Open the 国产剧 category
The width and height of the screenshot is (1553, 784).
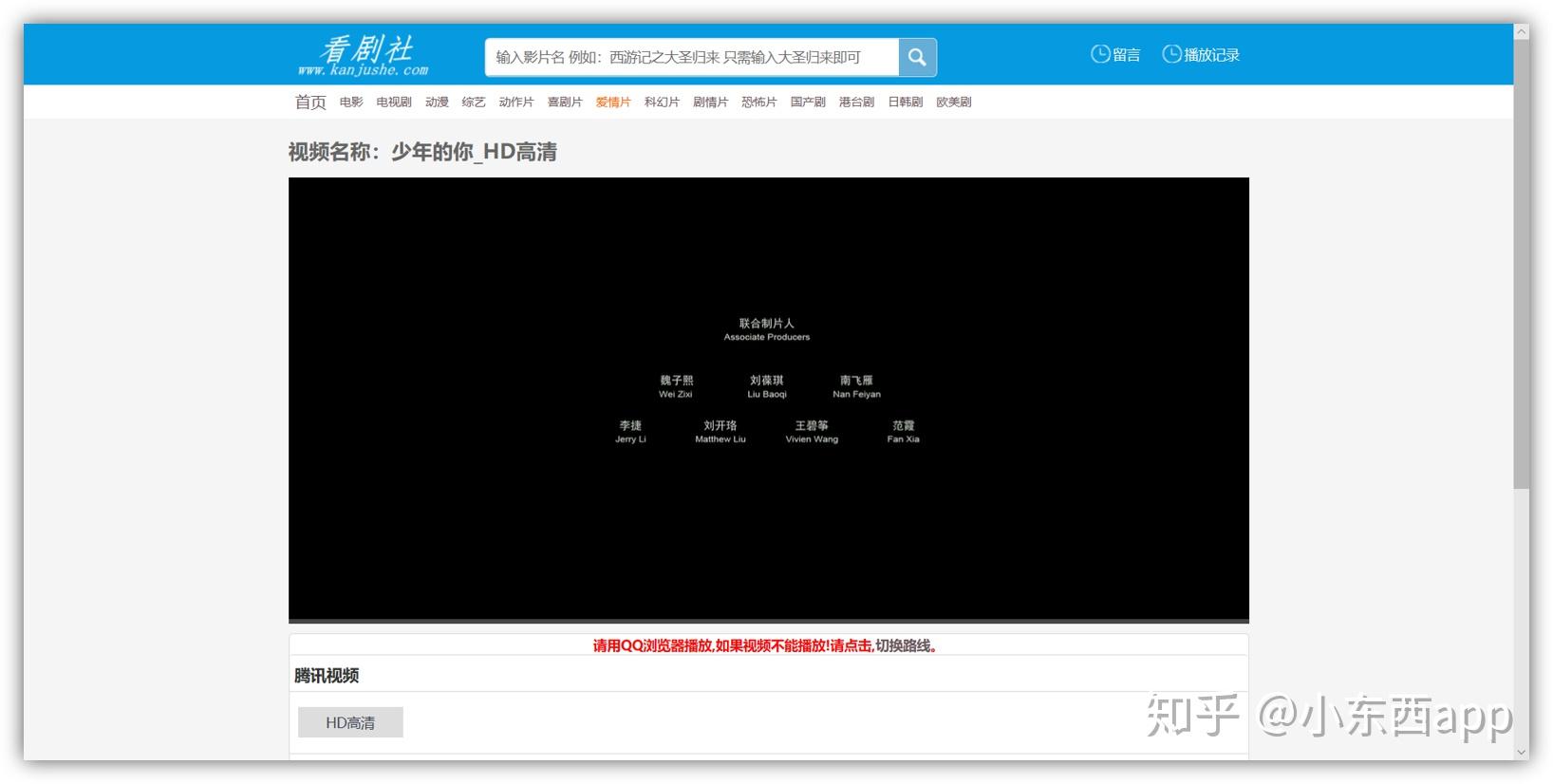(x=808, y=102)
